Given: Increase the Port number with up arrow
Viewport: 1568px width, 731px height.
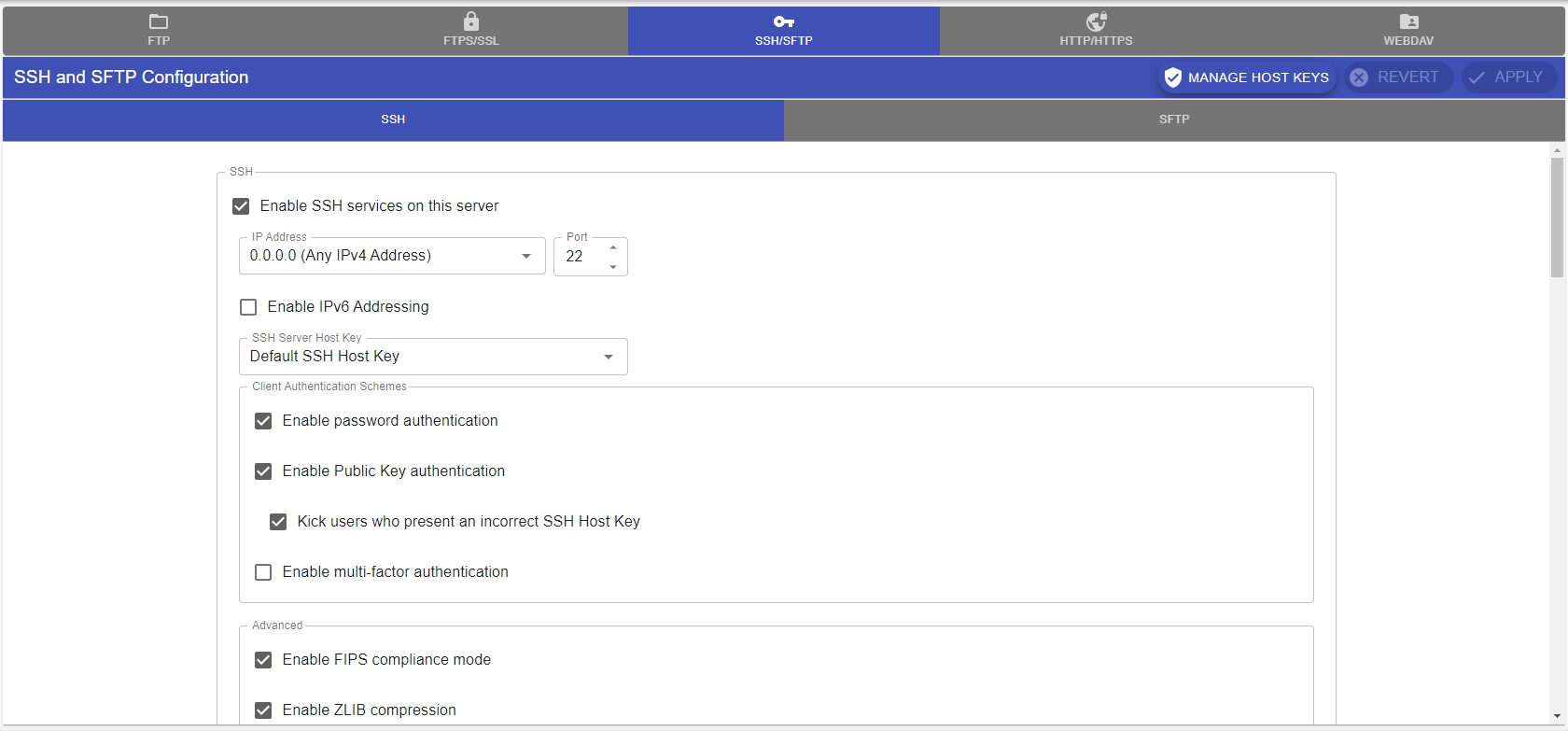Looking at the screenshot, I should [x=613, y=247].
